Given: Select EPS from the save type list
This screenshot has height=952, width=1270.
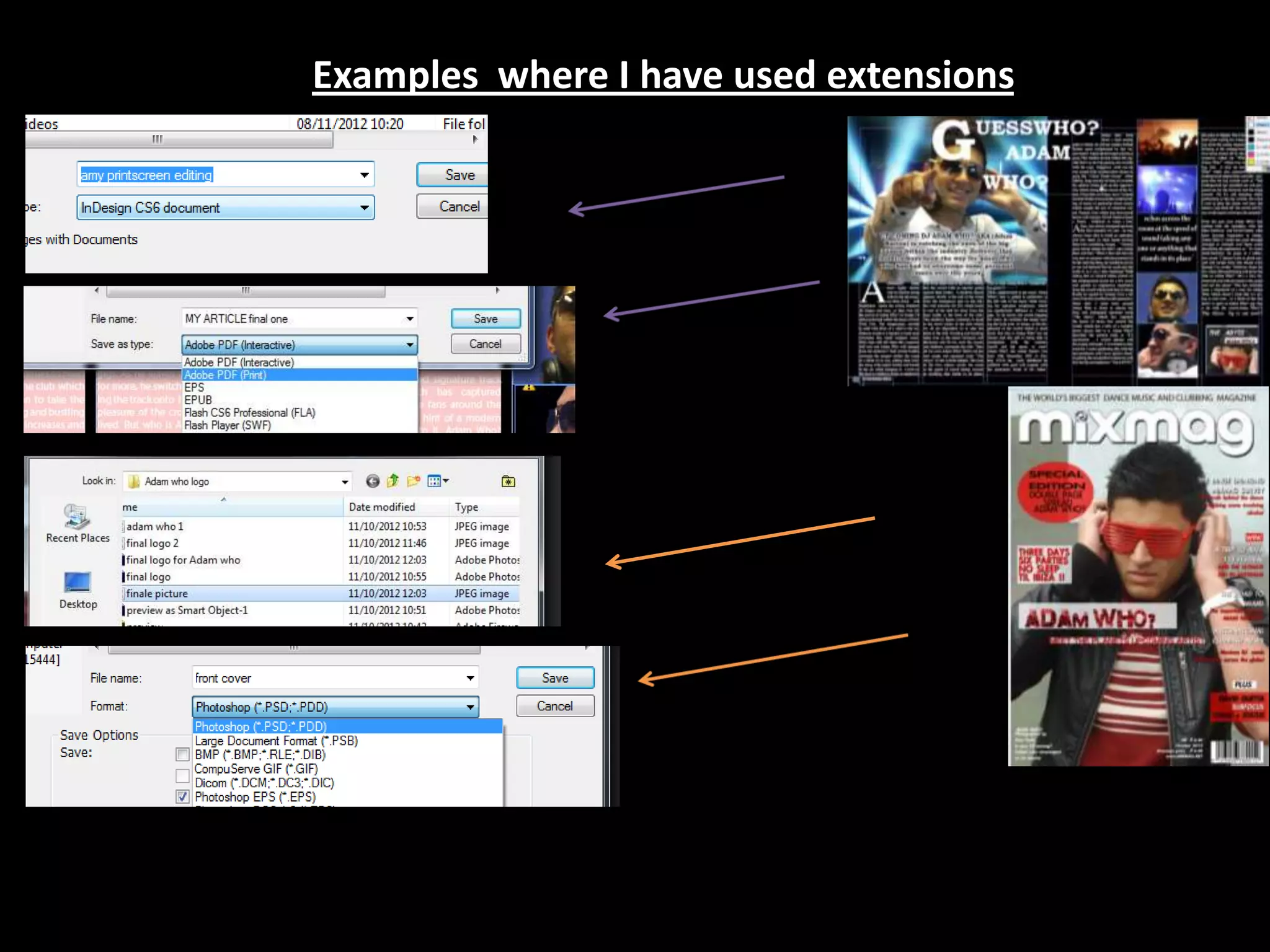Looking at the screenshot, I should [300, 387].
